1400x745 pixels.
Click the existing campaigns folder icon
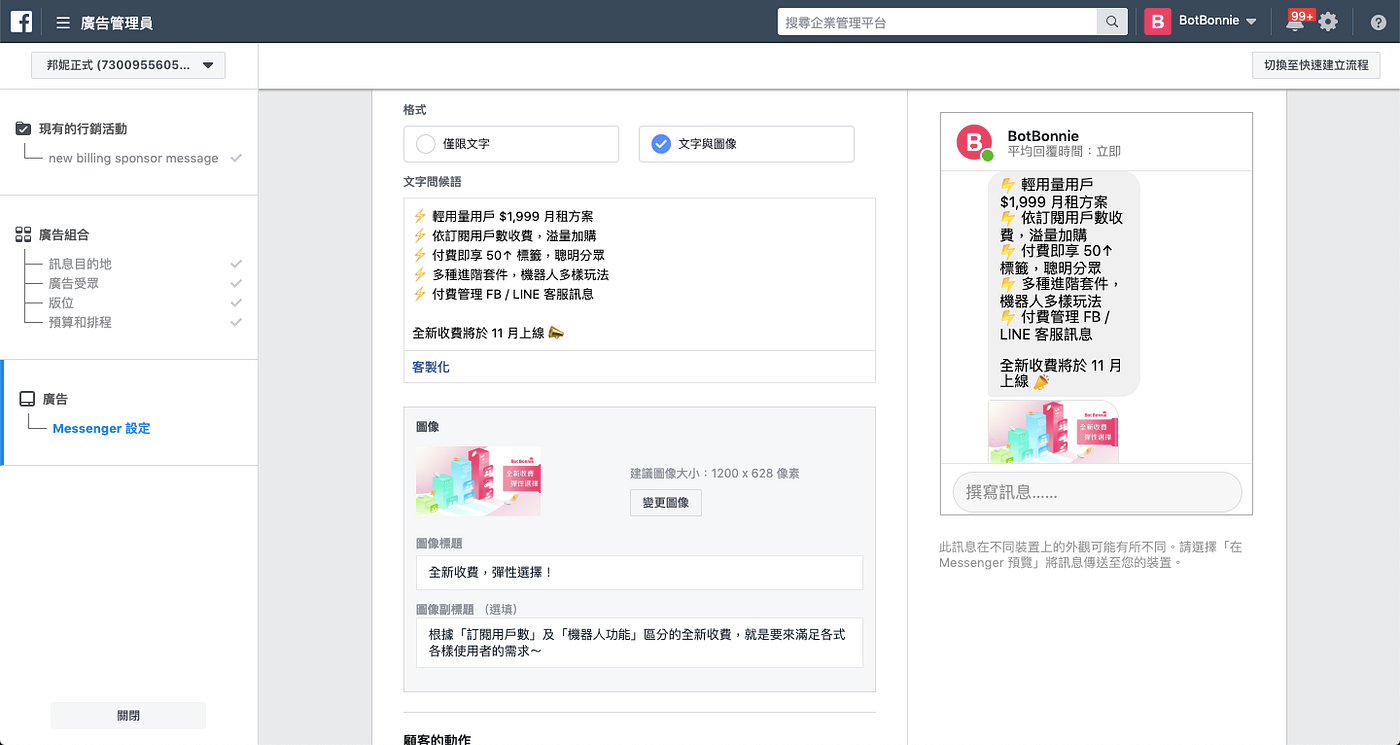coord(23,129)
